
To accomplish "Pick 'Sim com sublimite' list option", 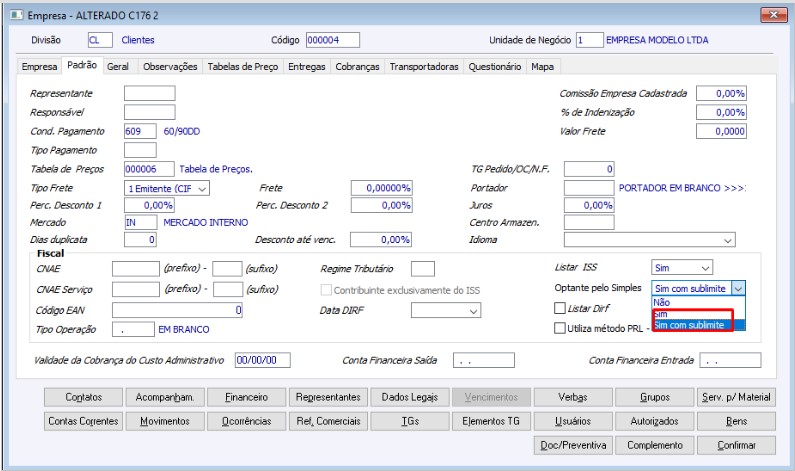I will point(698,325).
